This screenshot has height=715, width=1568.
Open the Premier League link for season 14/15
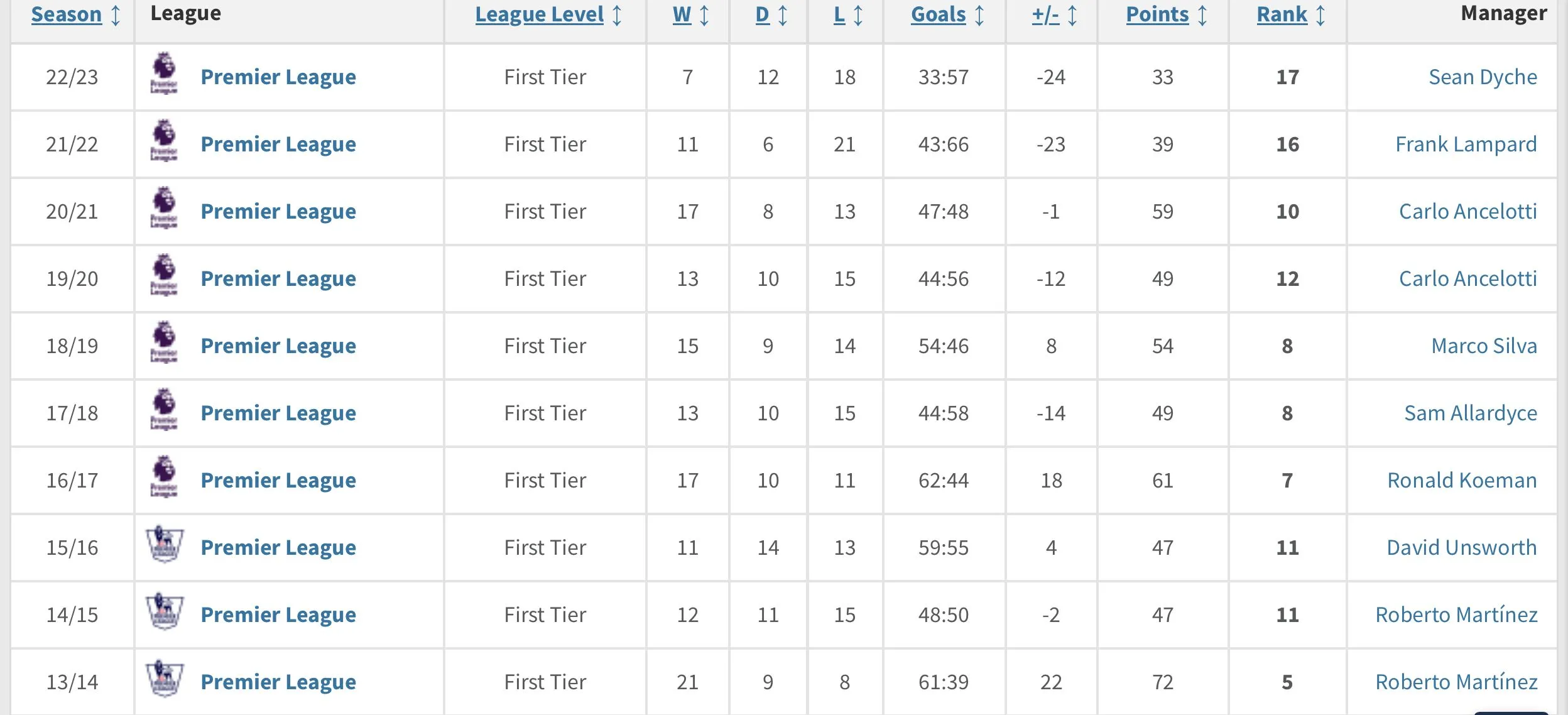coord(278,615)
